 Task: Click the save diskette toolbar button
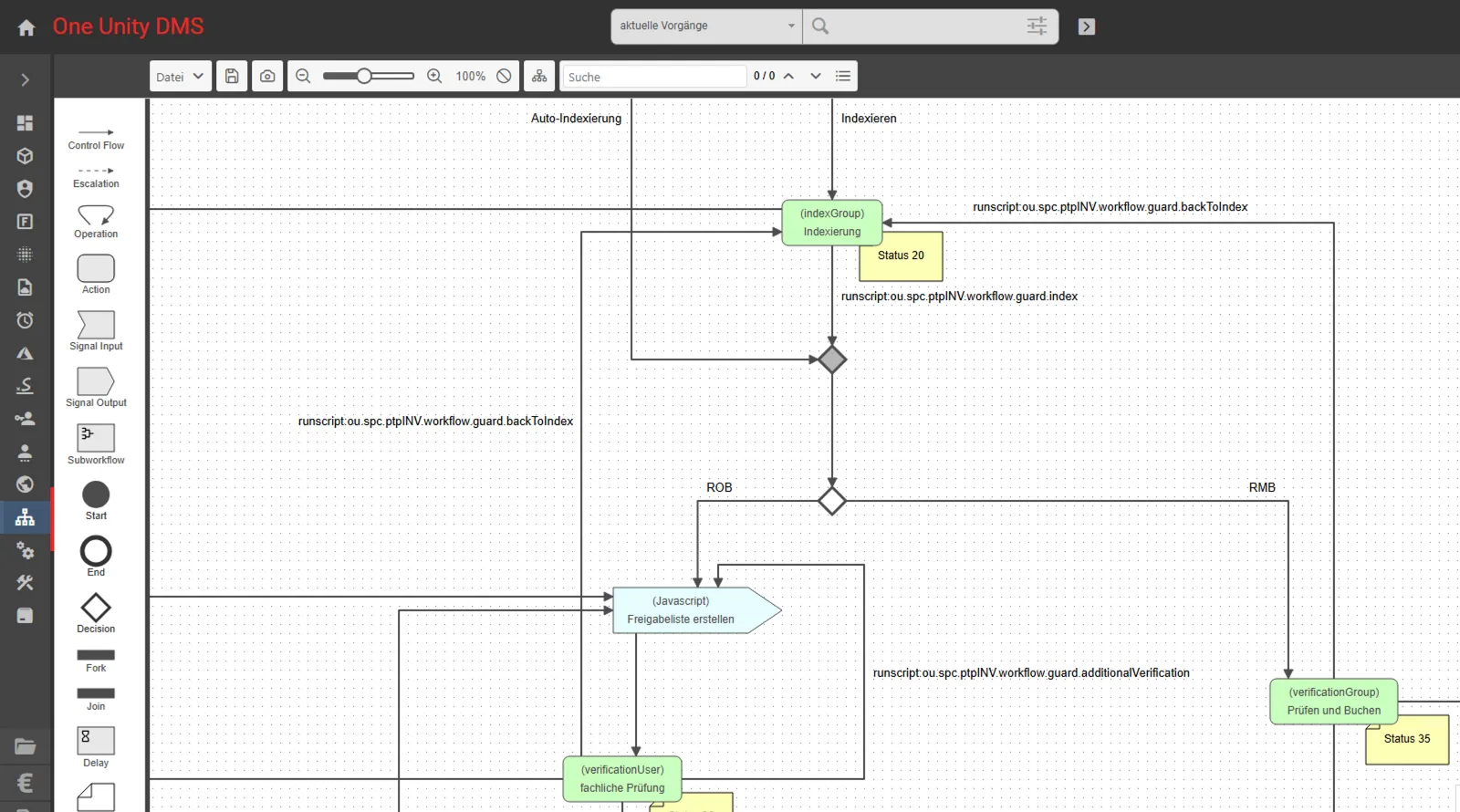(x=232, y=77)
